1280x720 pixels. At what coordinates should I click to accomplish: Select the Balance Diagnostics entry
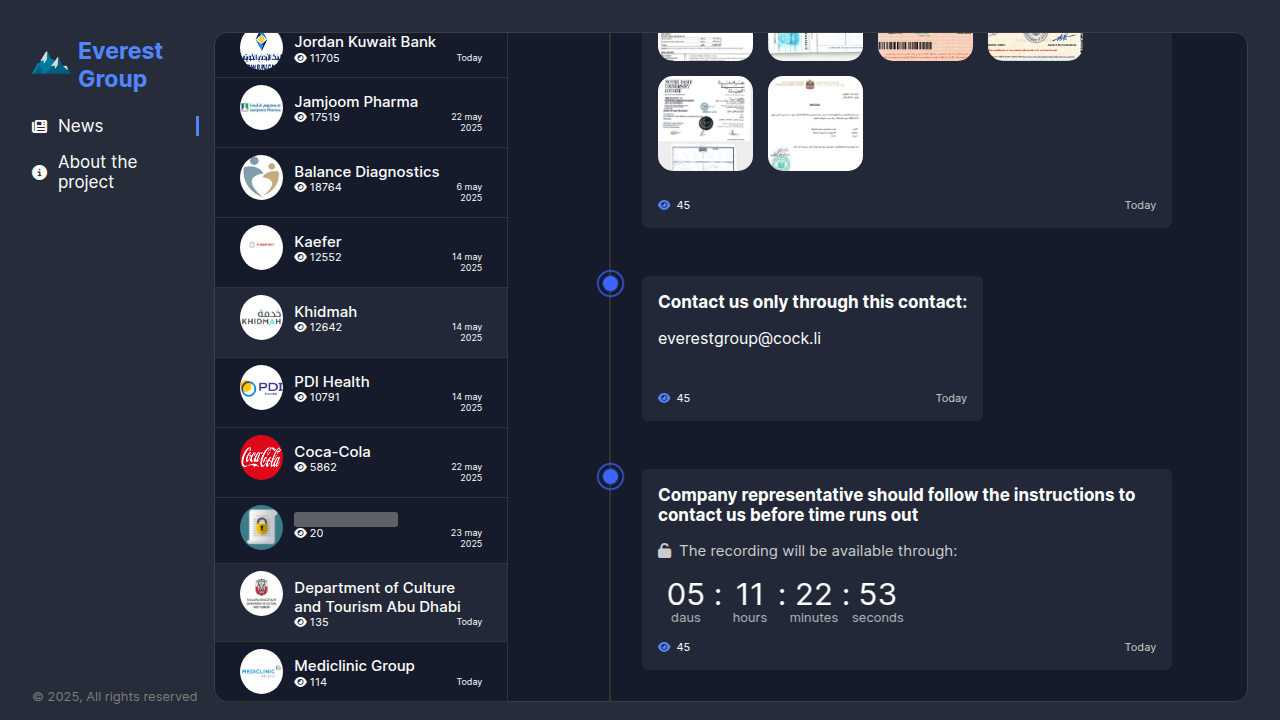[x=361, y=183]
